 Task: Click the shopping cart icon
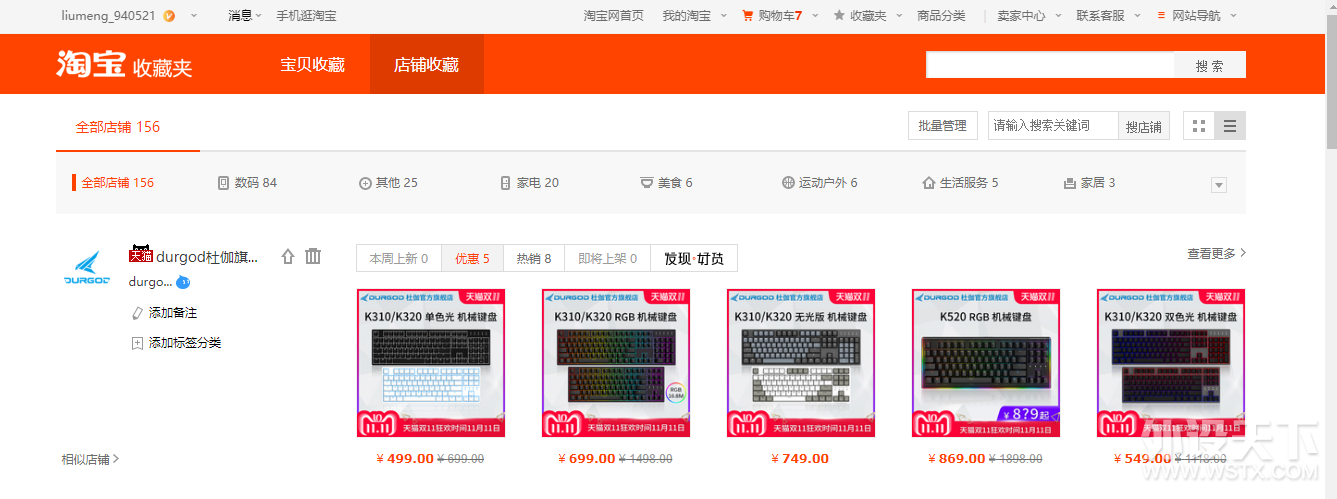click(748, 15)
